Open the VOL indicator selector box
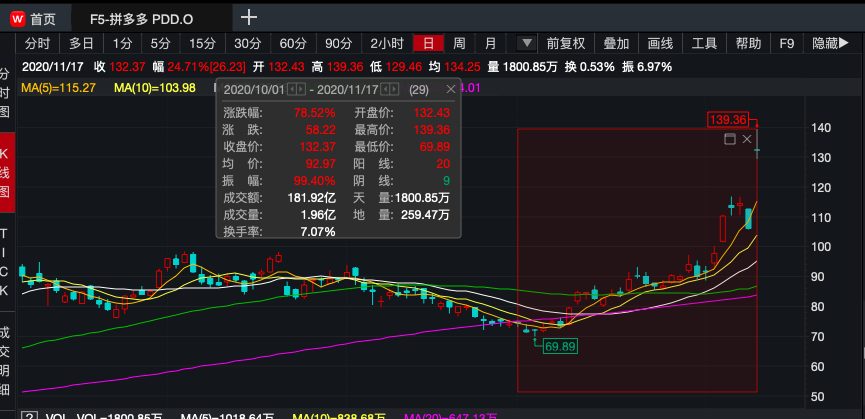865x419 pixels. click(x=28, y=414)
